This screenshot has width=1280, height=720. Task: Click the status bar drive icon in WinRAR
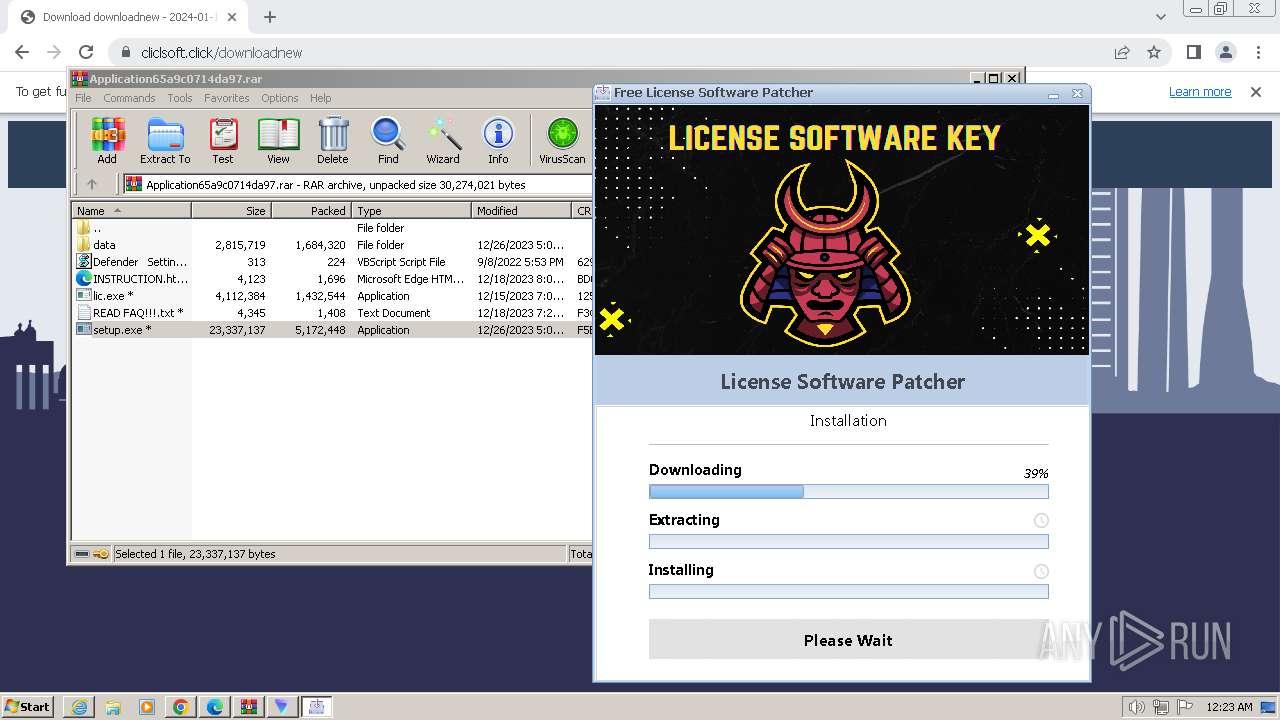(83, 554)
